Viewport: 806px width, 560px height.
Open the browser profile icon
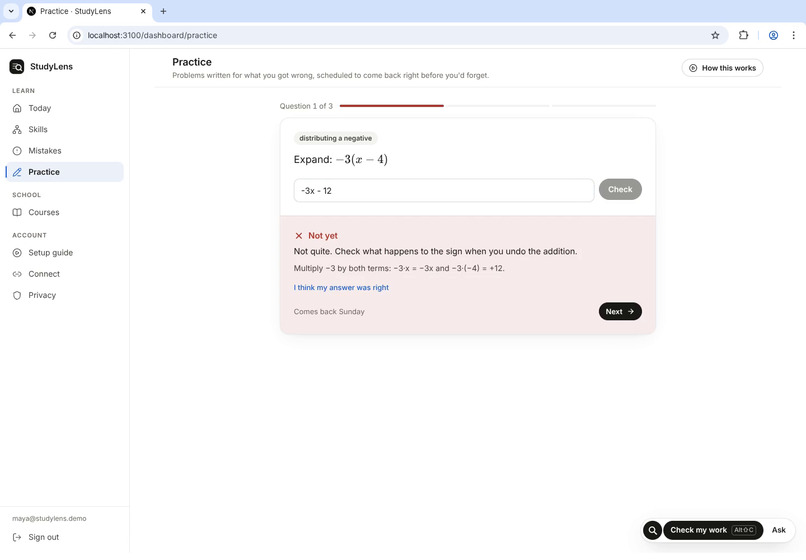[773, 35]
